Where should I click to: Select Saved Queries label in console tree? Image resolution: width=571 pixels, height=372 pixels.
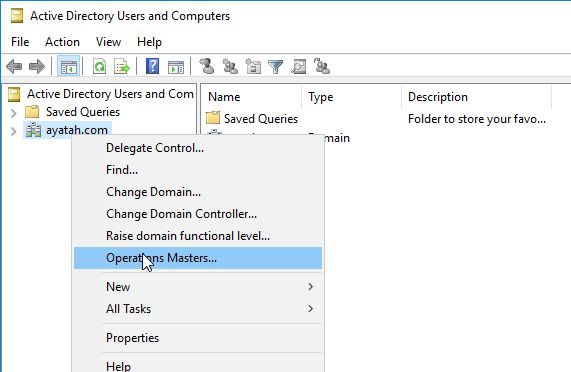(83, 112)
